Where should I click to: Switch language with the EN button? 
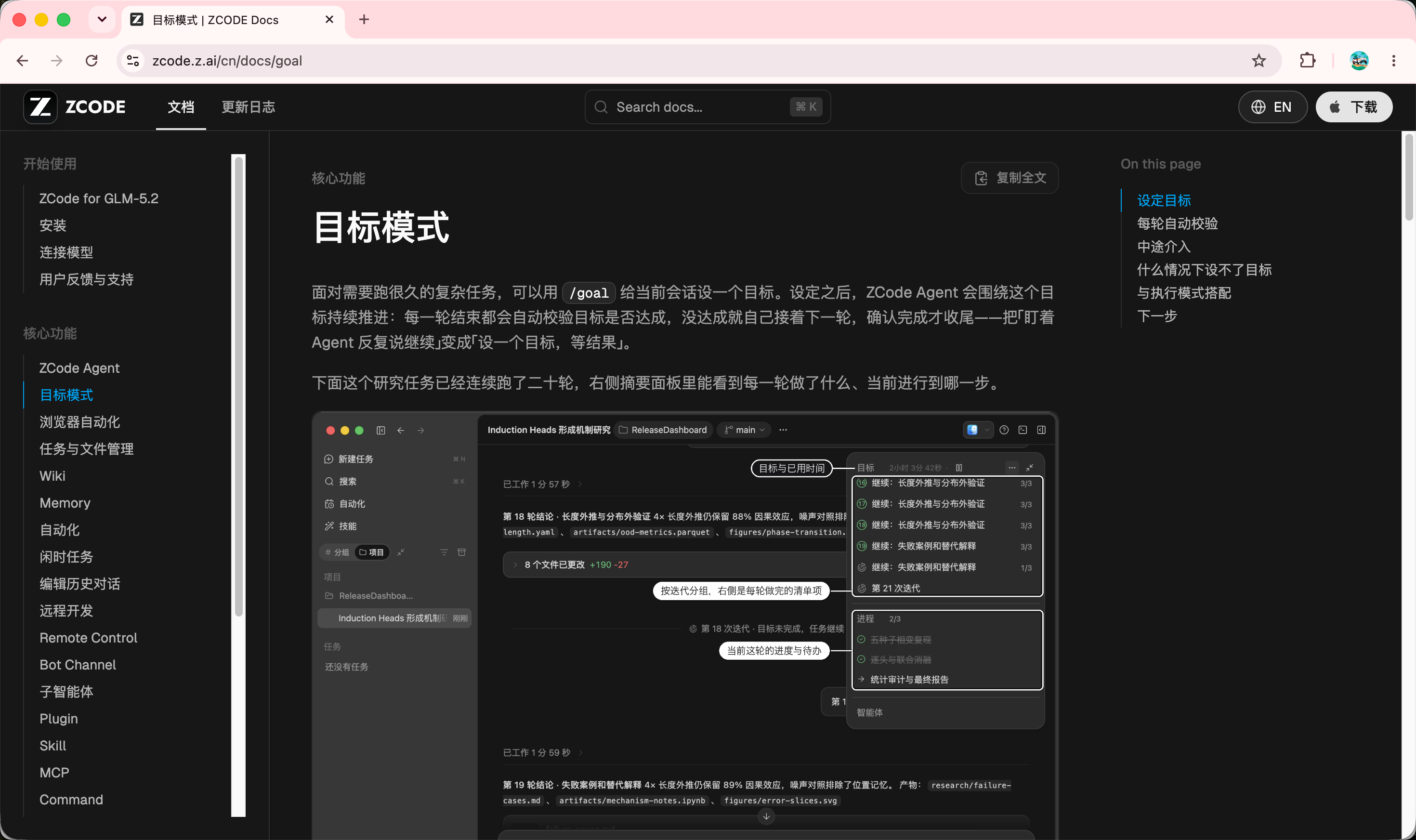pos(1272,107)
